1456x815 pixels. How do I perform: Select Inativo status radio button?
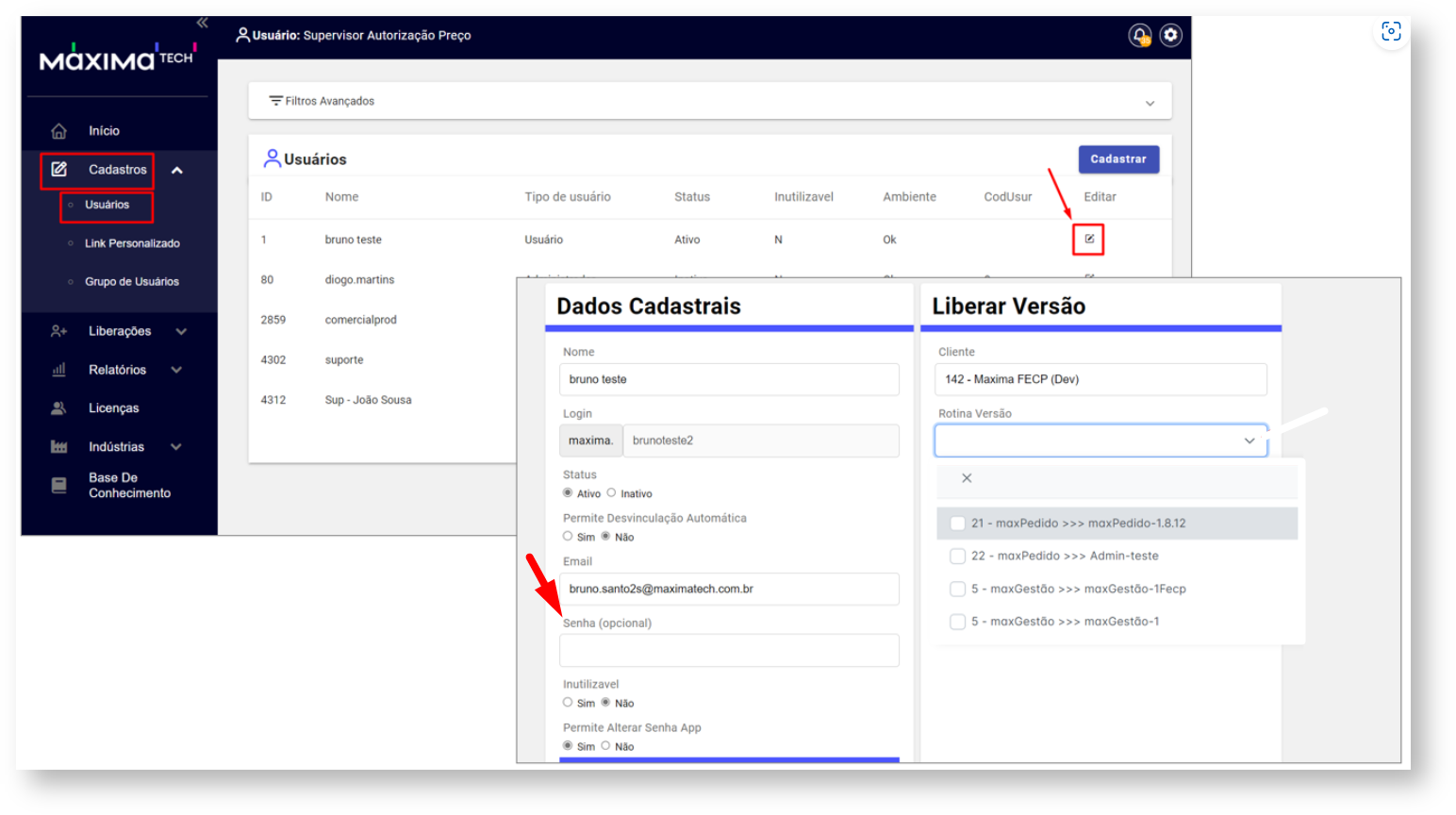(611, 492)
